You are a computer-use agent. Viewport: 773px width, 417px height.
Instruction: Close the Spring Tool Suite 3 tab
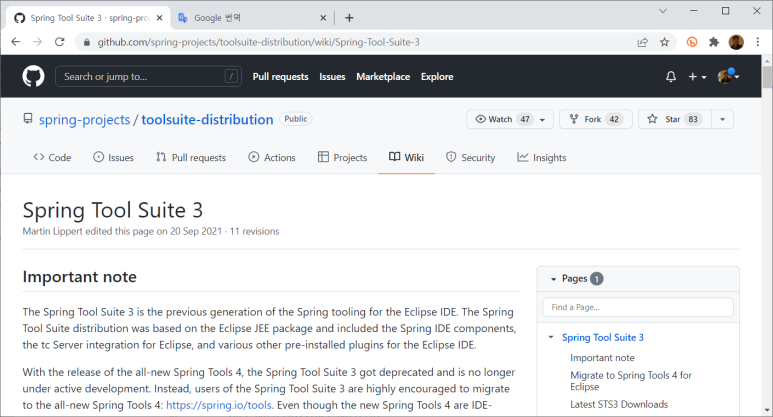click(x=159, y=18)
